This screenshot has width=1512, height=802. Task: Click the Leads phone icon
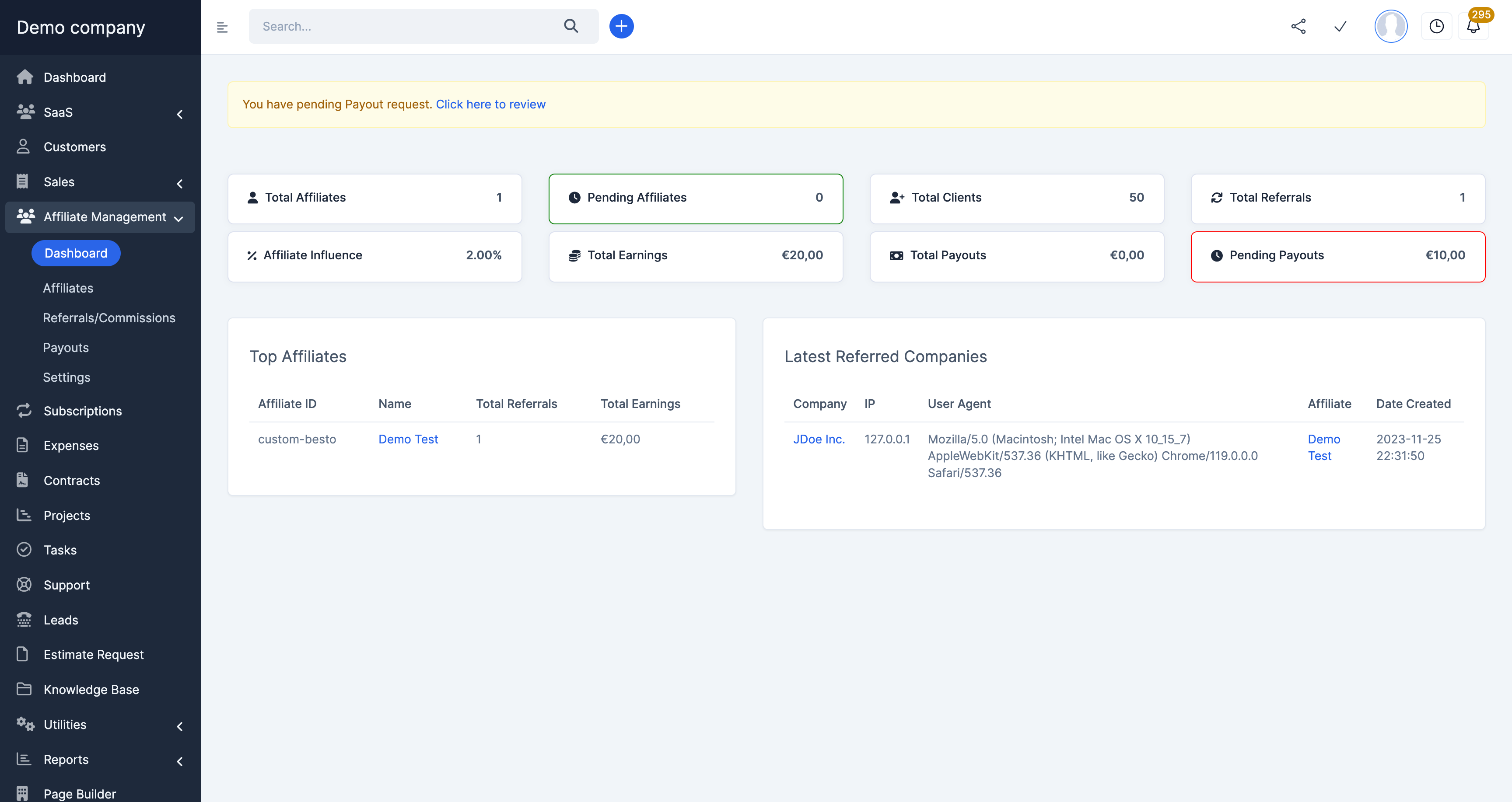[24, 619]
